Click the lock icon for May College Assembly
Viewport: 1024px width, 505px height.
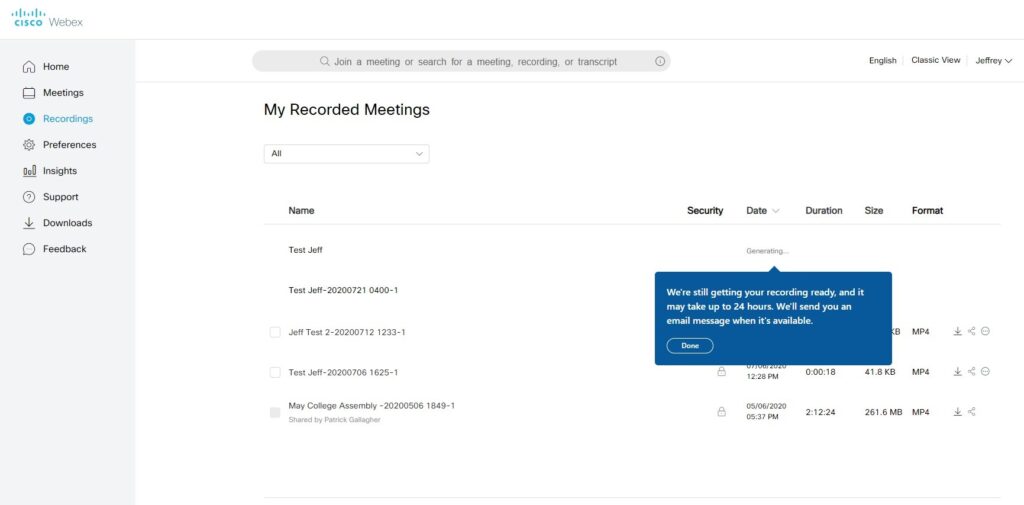click(x=721, y=411)
